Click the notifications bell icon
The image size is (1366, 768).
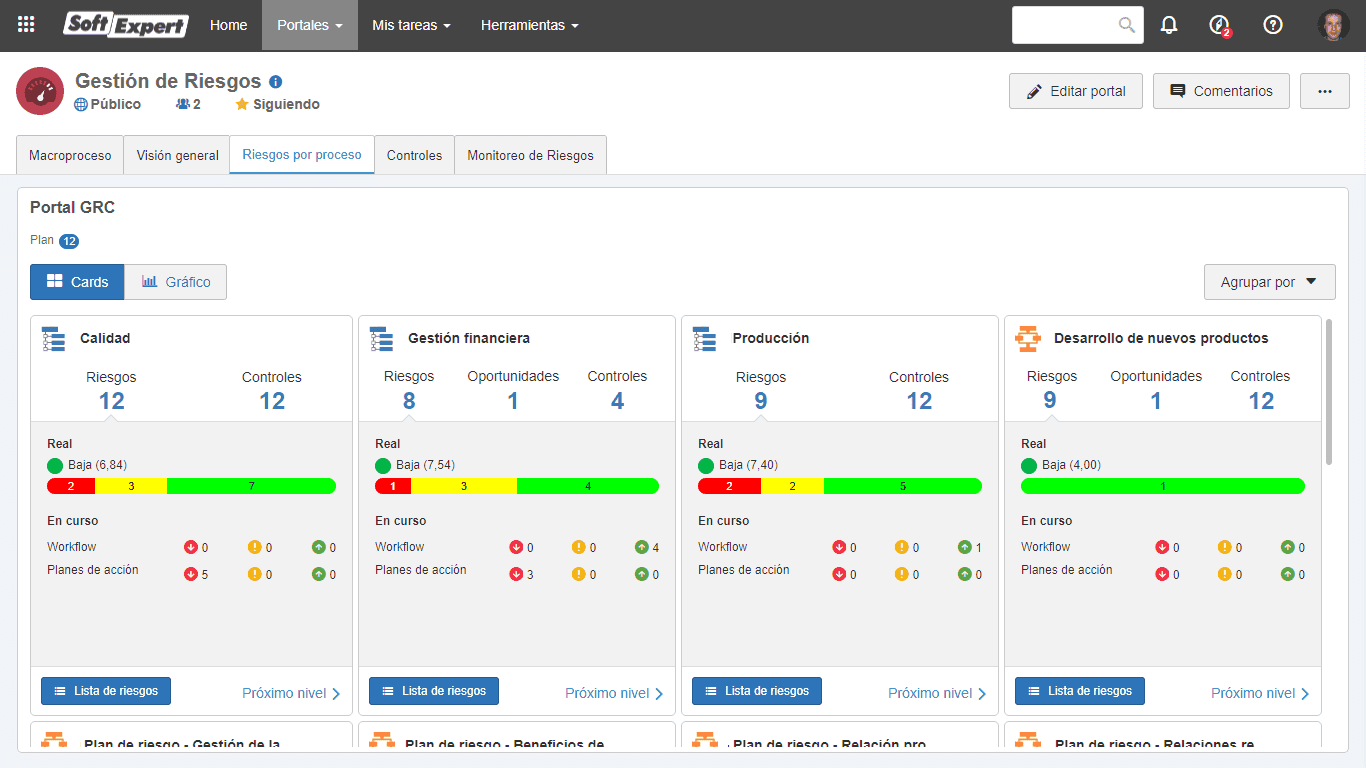tap(1169, 25)
